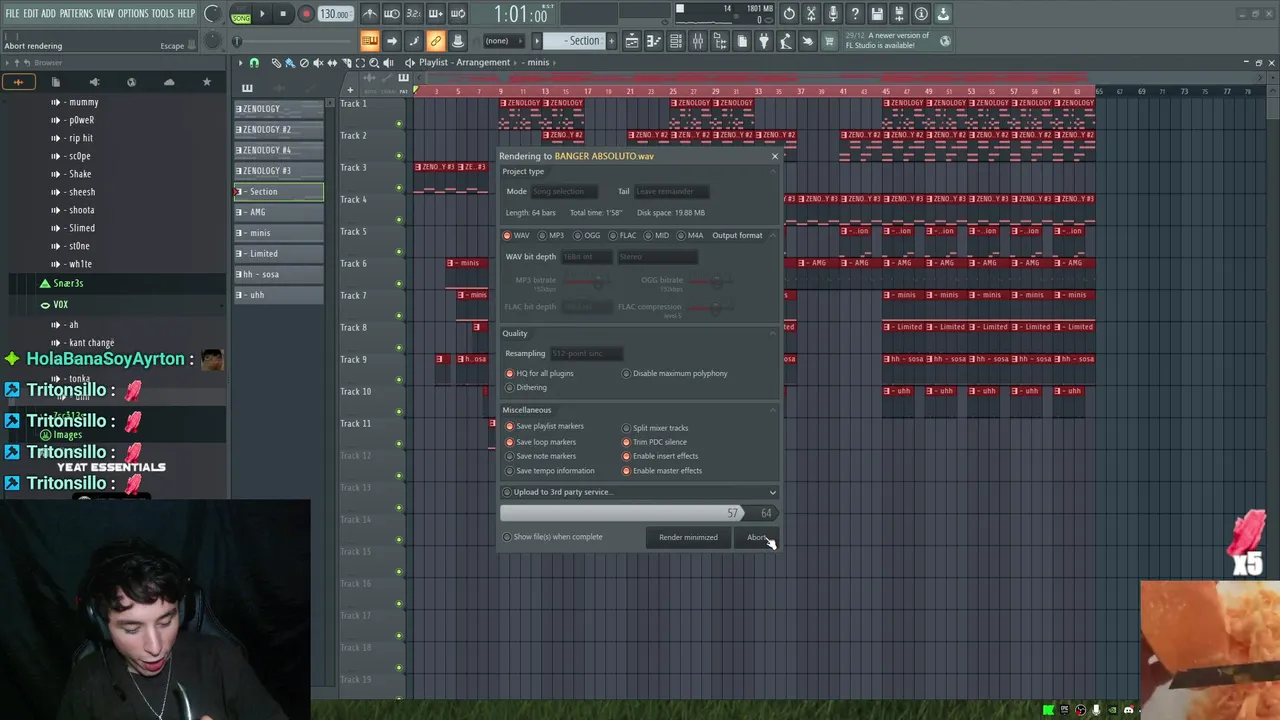Click the Abort render button
1280x720 pixels.
pos(758,537)
